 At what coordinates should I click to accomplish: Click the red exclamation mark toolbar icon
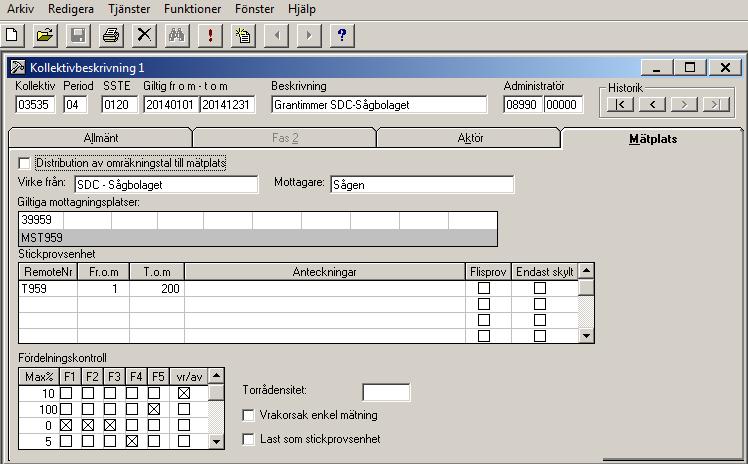[210, 35]
